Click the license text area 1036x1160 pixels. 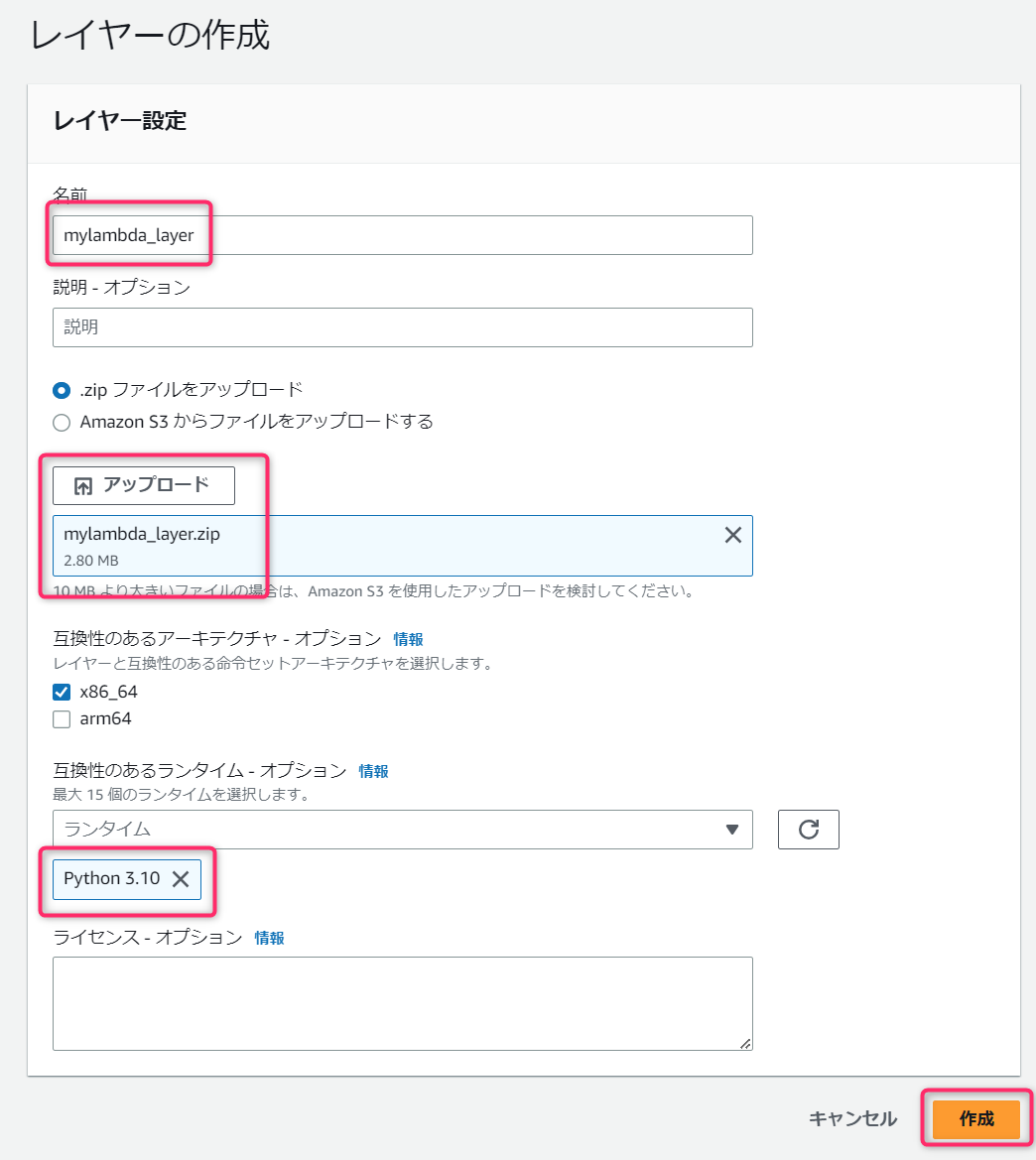[x=403, y=1004]
